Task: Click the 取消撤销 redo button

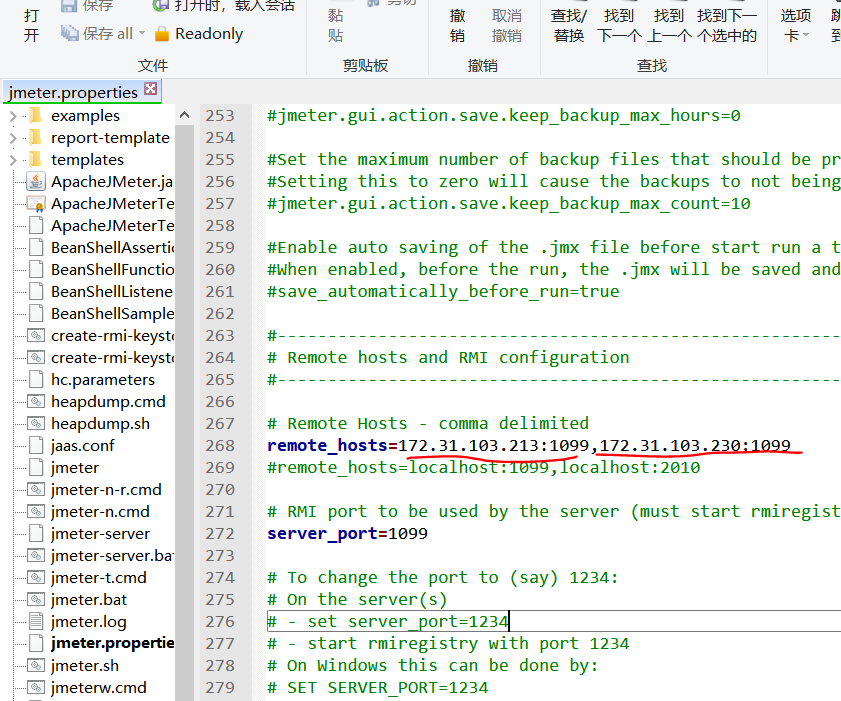Action: [x=507, y=25]
